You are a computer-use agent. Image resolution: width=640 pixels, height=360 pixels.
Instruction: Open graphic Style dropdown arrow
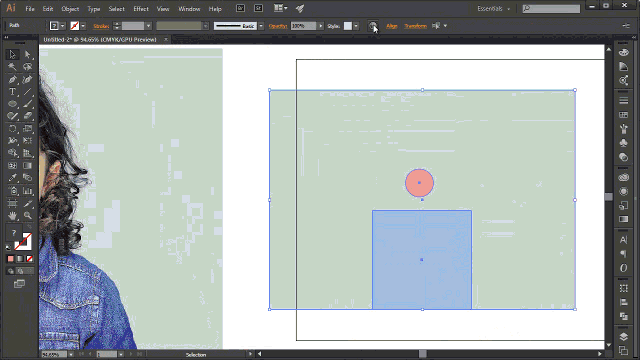coord(356,26)
